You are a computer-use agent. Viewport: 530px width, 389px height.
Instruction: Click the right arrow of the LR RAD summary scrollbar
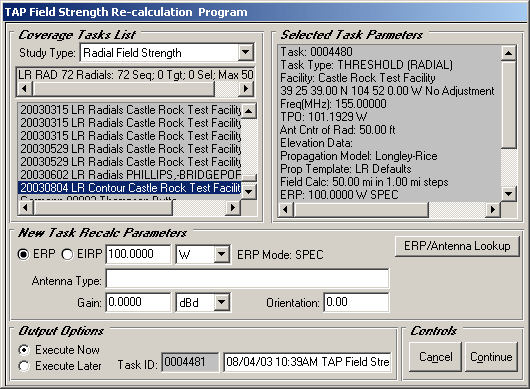tap(246, 89)
